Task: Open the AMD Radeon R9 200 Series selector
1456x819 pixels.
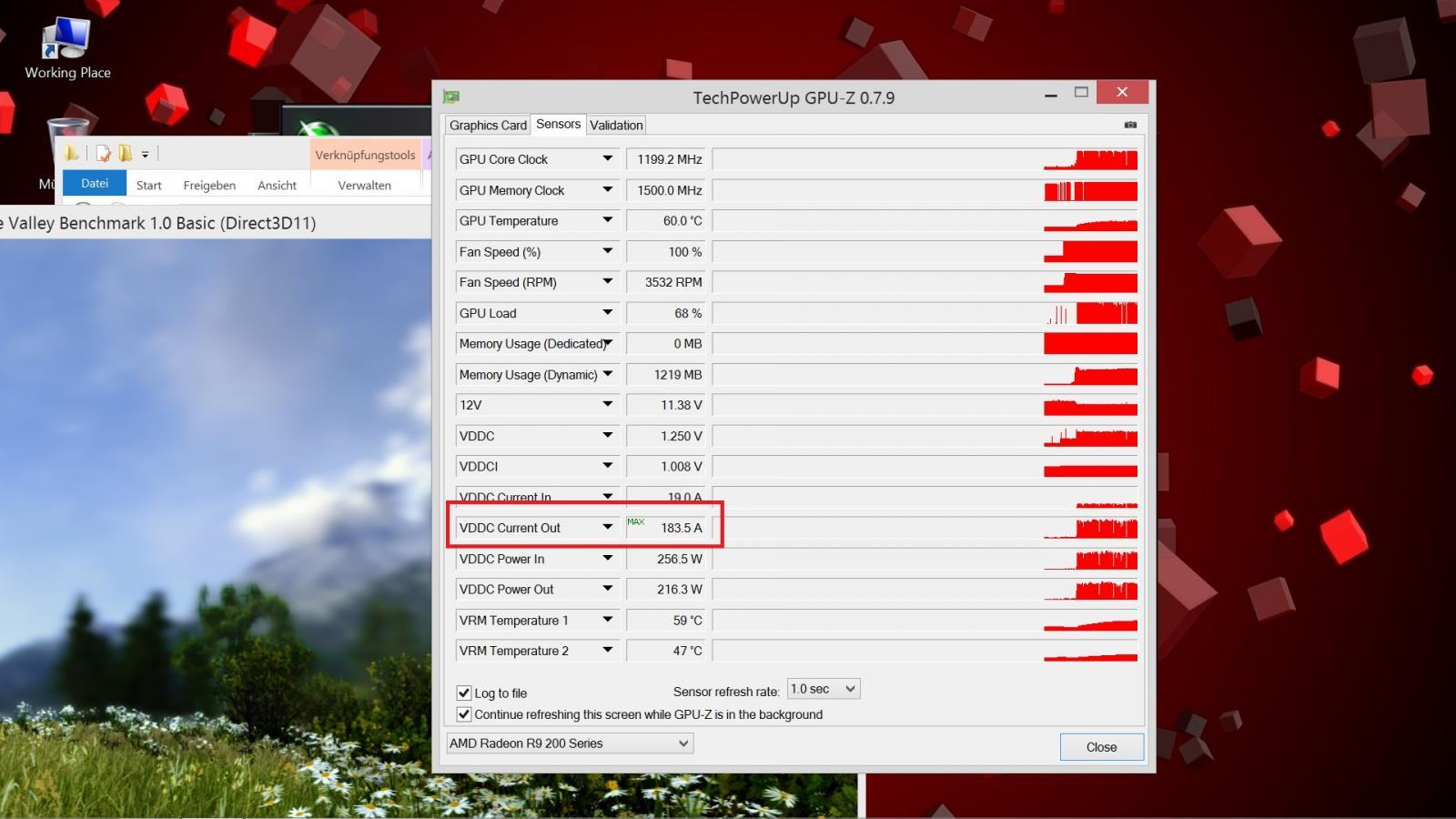Action: click(570, 743)
